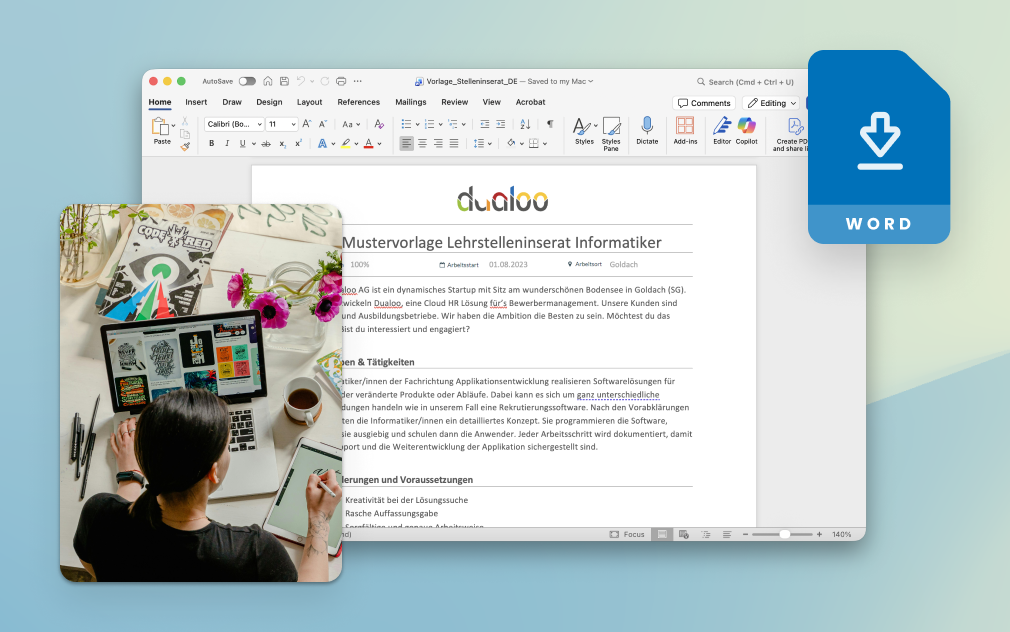Adjust the zoom slider in status bar
This screenshot has height=632, width=1010.
pyautogui.click(x=783, y=534)
